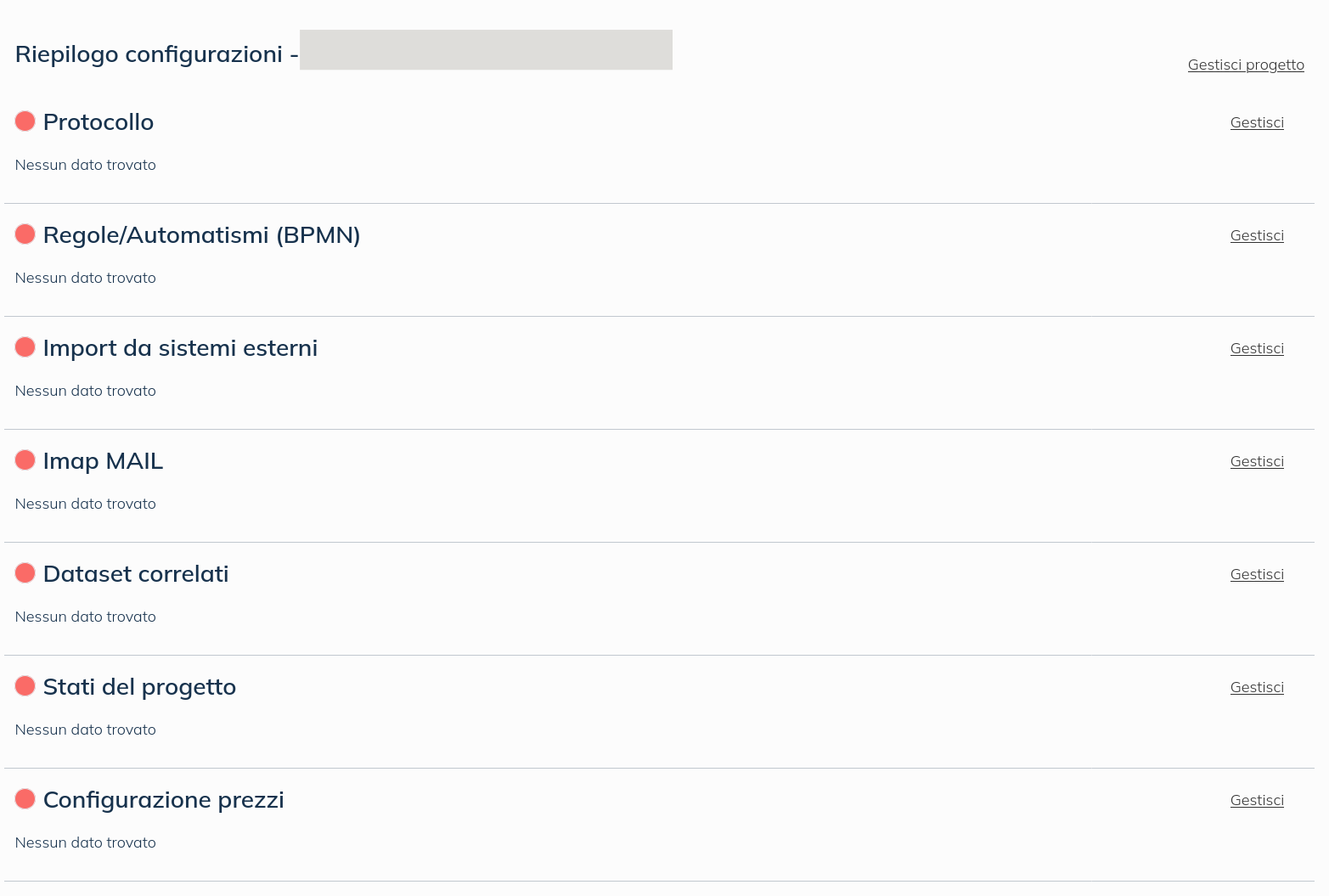Viewport: 1329px width, 896px height.
Task: Open Gestisci for Stati del progetto
Action: click(x=1257, y=688)
